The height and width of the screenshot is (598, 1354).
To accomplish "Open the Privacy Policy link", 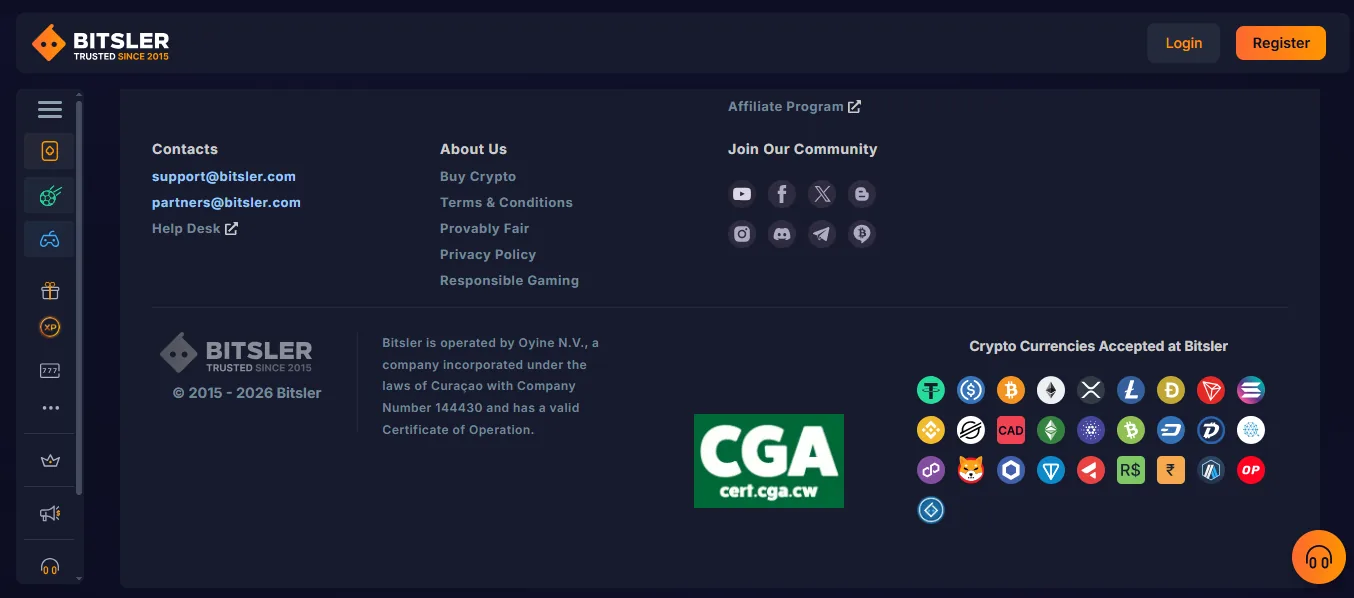I will click(x=488, y=254).
